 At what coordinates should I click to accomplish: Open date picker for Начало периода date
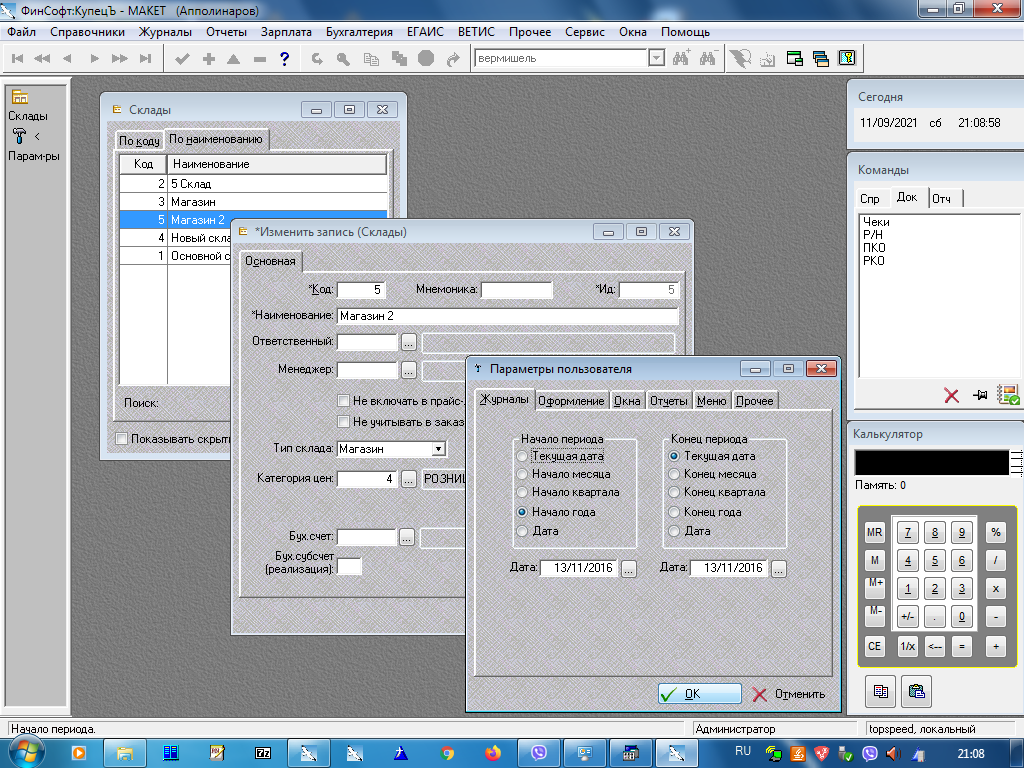628,569
